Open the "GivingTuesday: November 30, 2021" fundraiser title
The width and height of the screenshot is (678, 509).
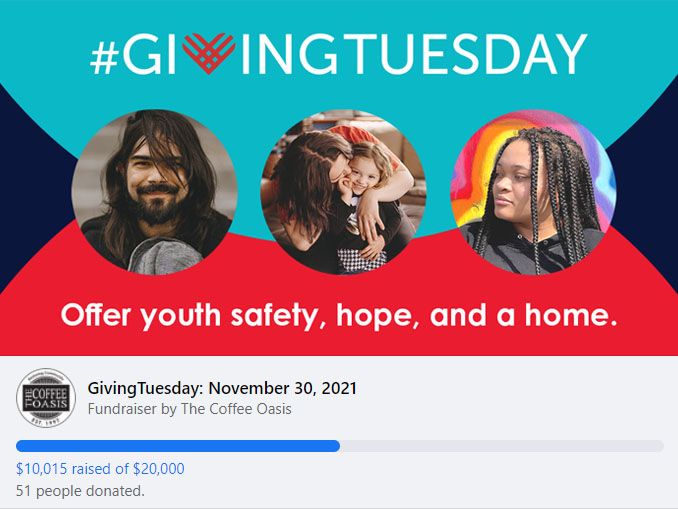(x=222, y=388)
